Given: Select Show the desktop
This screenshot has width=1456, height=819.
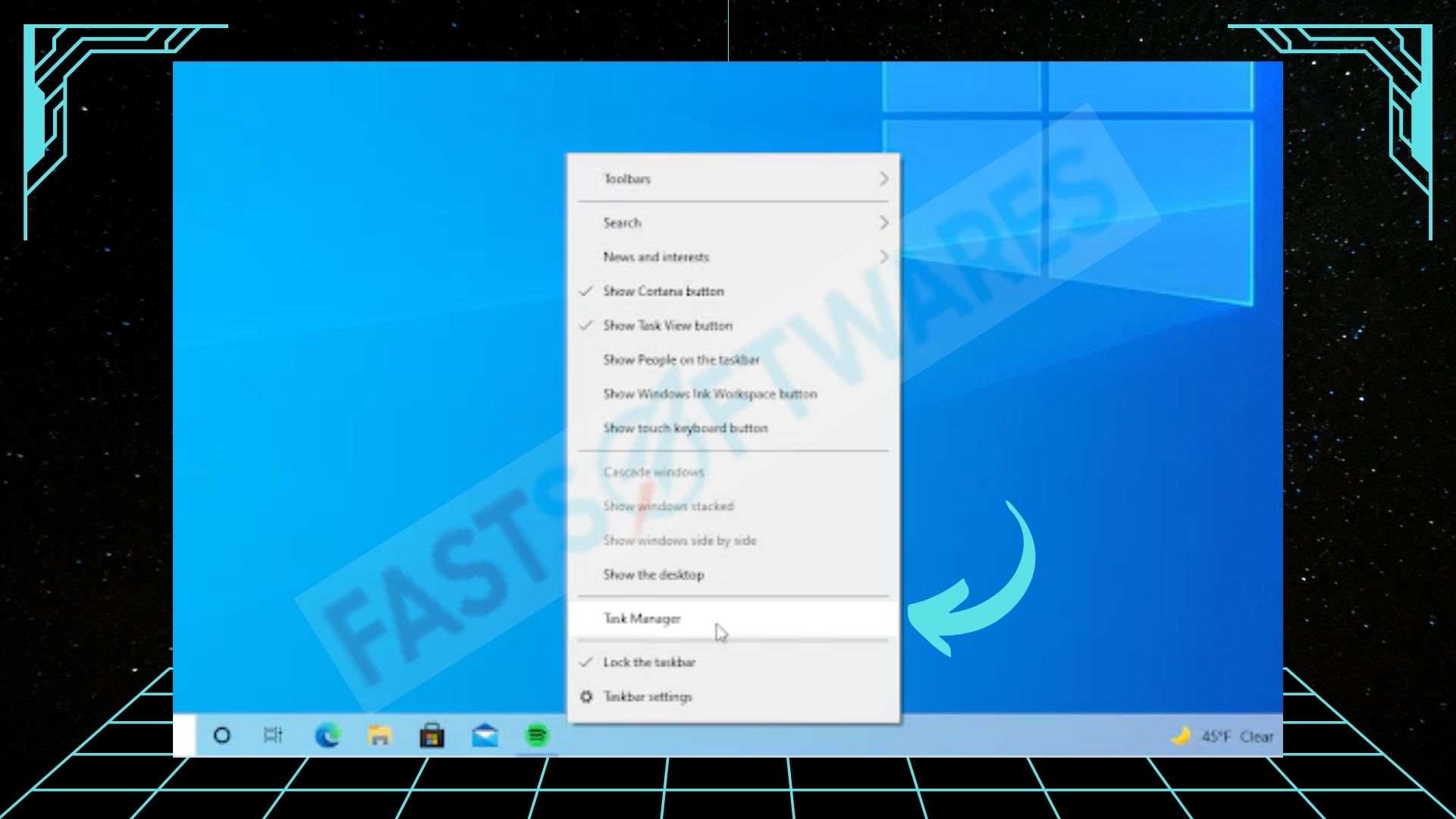Looking at the screenshot, I should 734,574.
